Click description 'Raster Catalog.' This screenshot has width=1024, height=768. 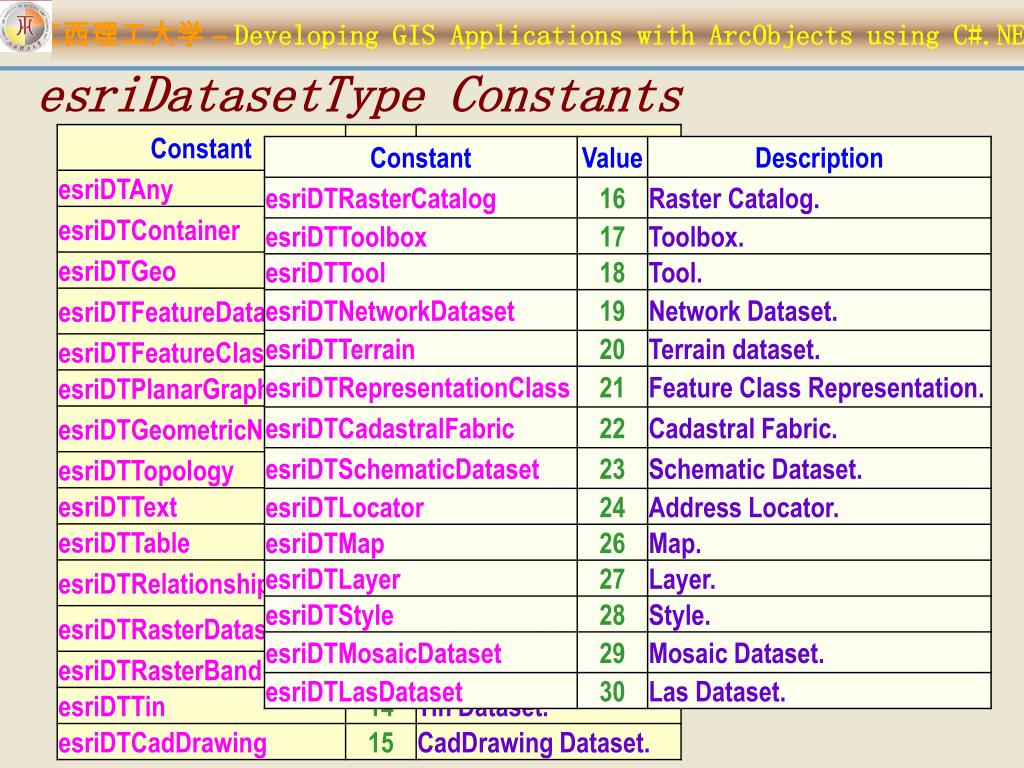734,199
